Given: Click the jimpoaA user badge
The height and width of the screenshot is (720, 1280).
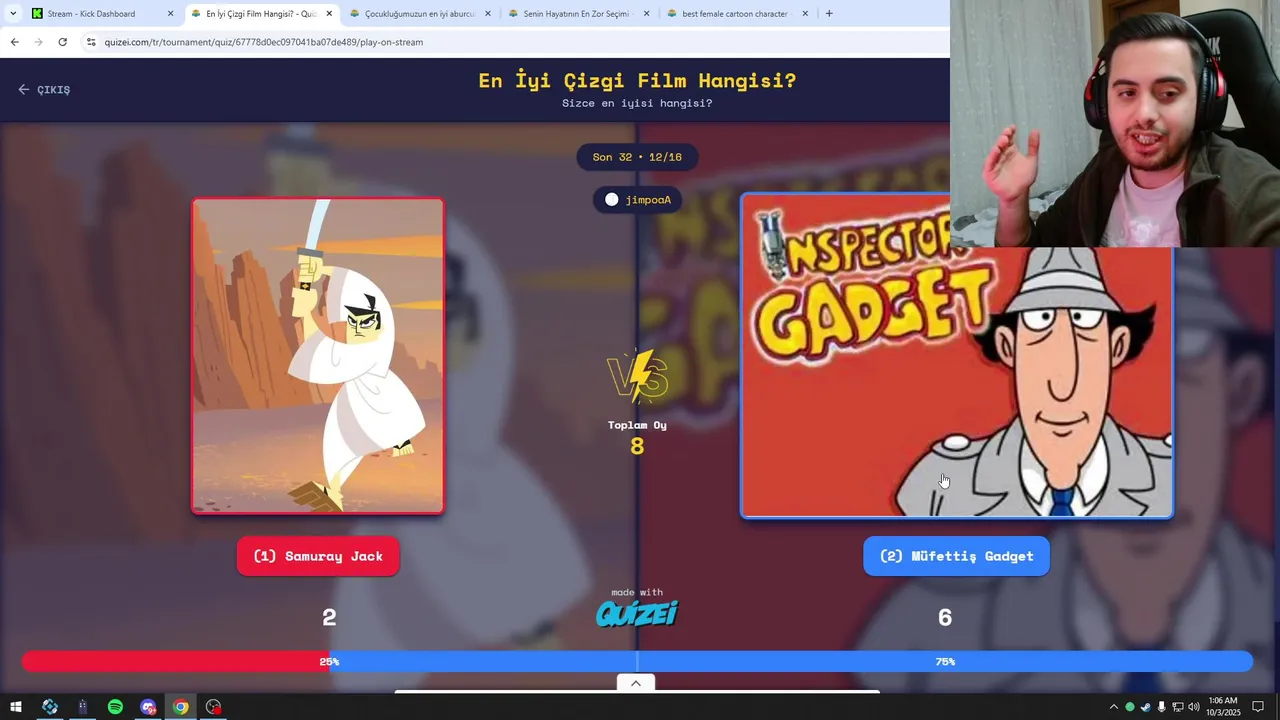Looking at the screenshot, I should 637,200.
